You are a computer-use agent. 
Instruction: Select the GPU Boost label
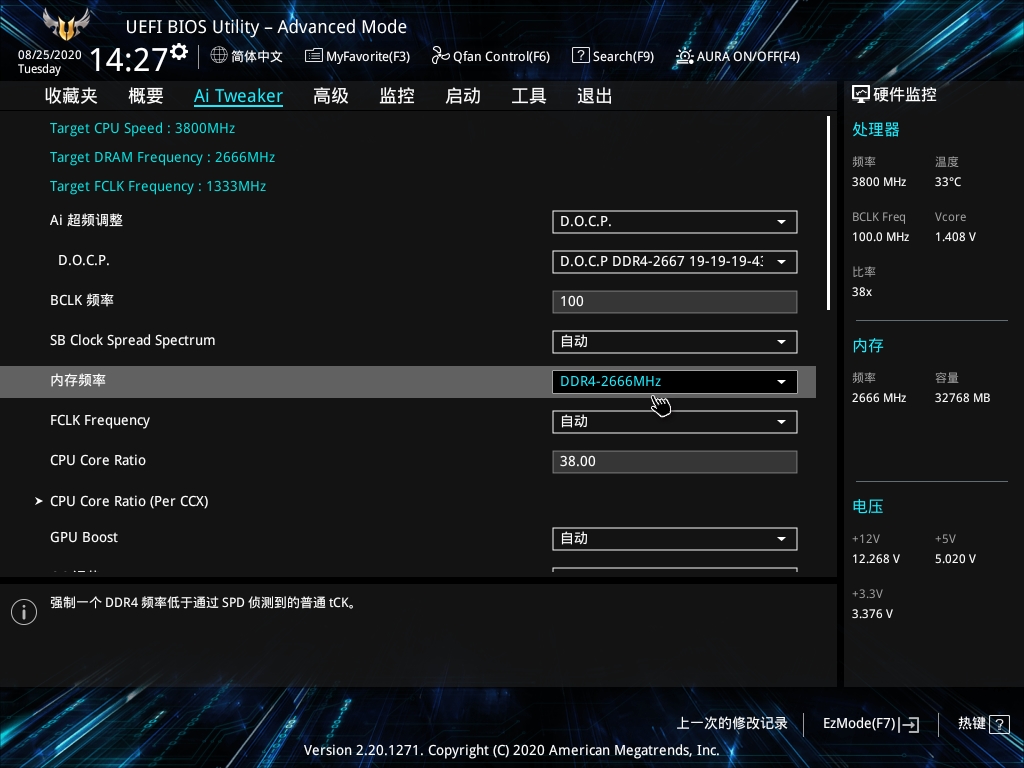pyautogui.click(x=84, y=537)
